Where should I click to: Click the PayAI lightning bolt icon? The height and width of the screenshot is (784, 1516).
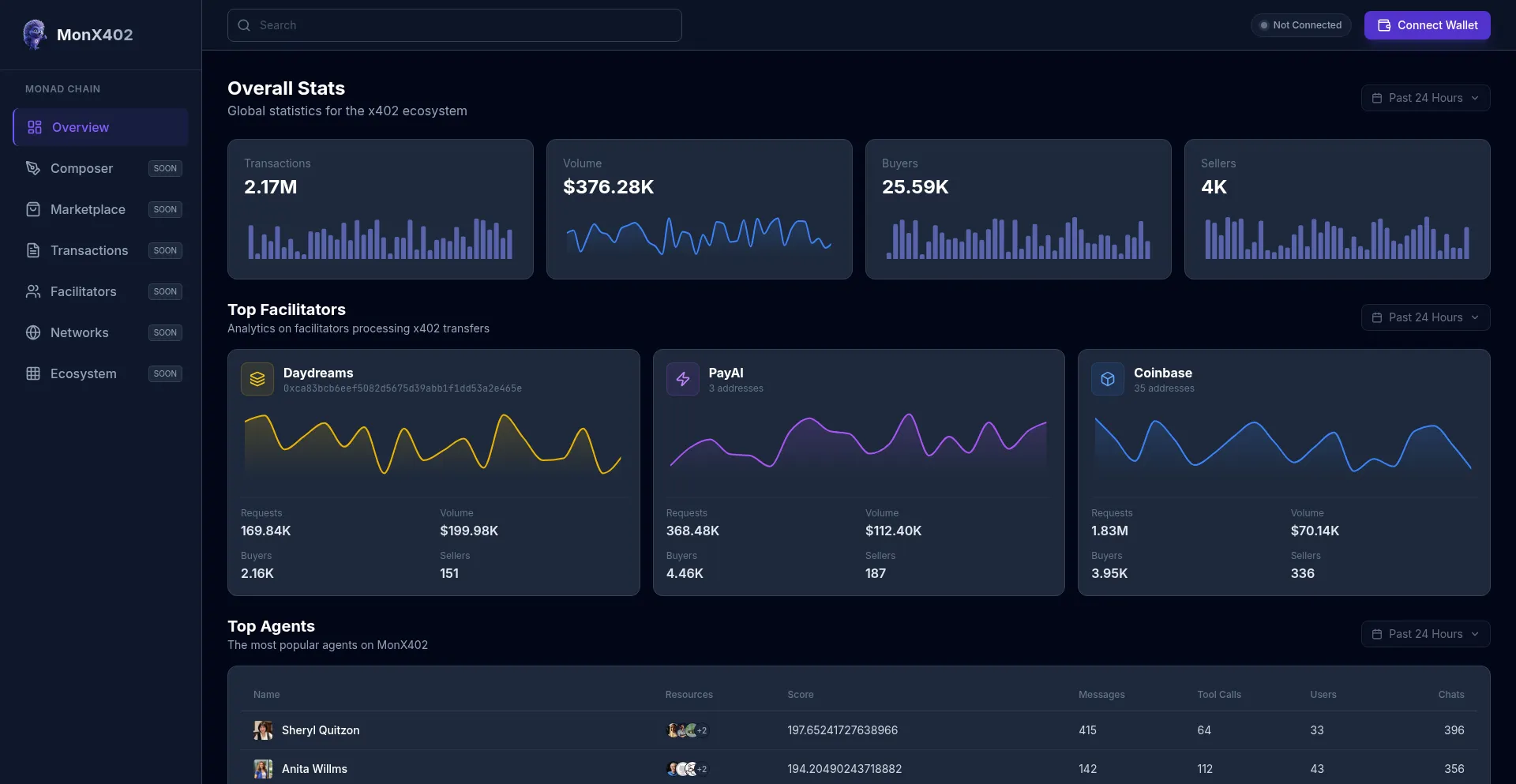click(682, 379)
